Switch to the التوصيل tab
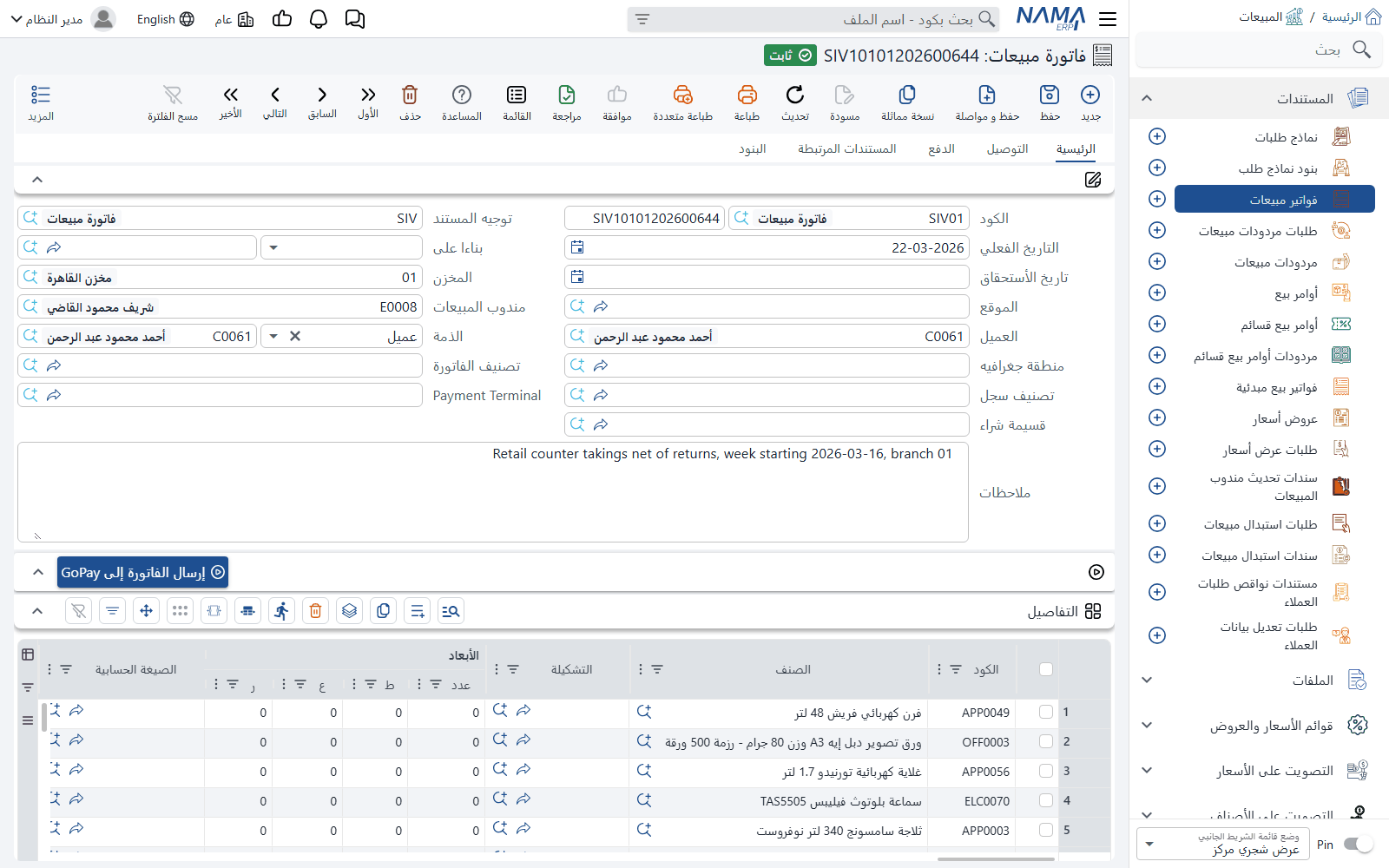1389x868 pixels. click(1007, 149)
